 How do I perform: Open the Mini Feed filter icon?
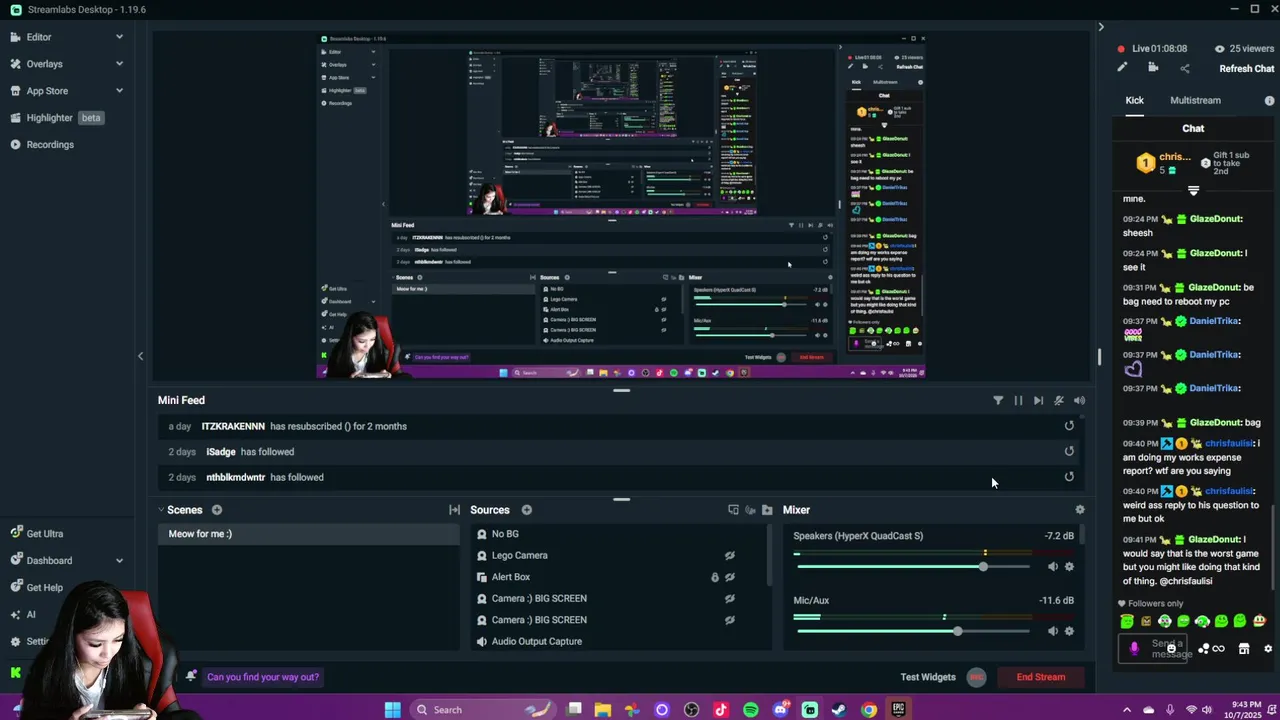[x=998, y=401]
